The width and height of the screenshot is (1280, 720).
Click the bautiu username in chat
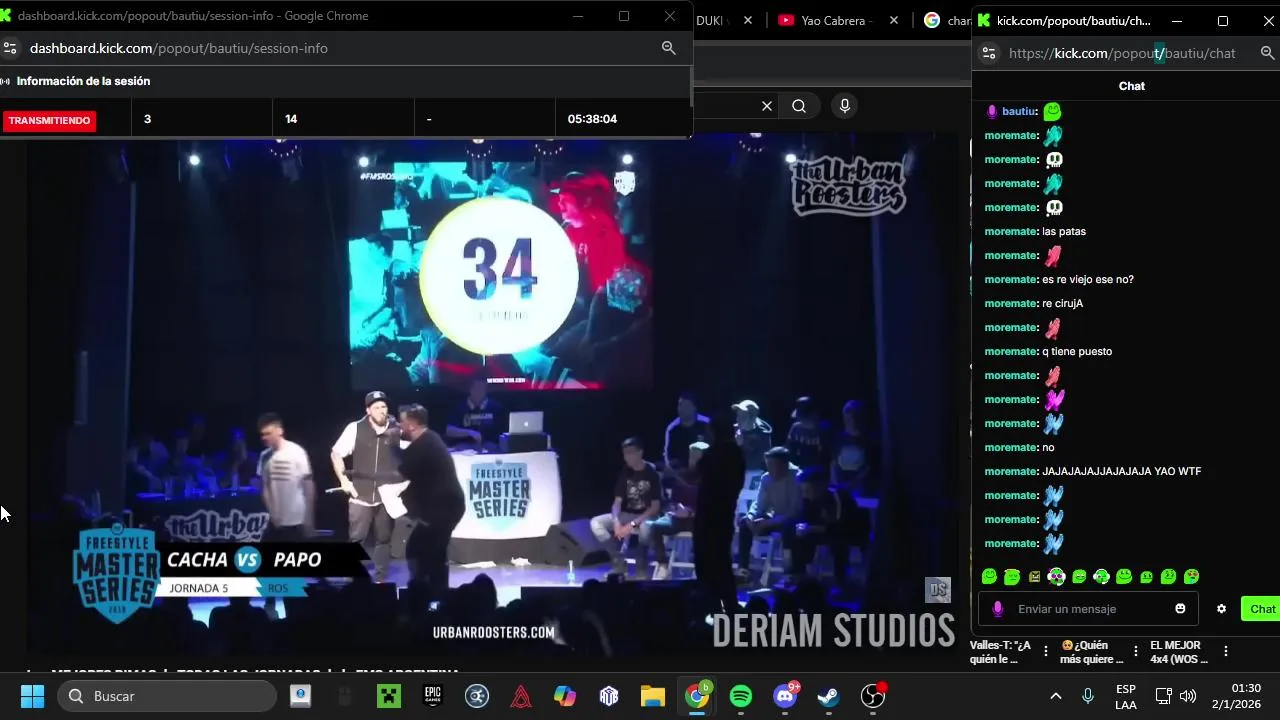[1019, 112]
